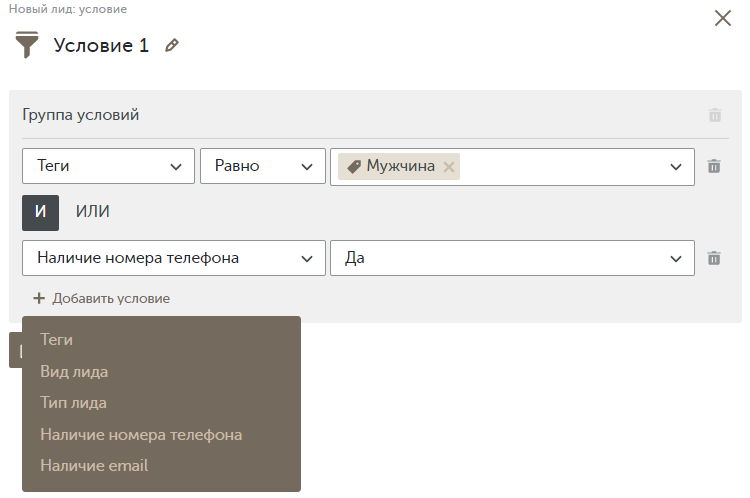The height and width of the screenshot is (498, 750).
Task: Expand the Да value dropdown
Action: pos(512,258)
